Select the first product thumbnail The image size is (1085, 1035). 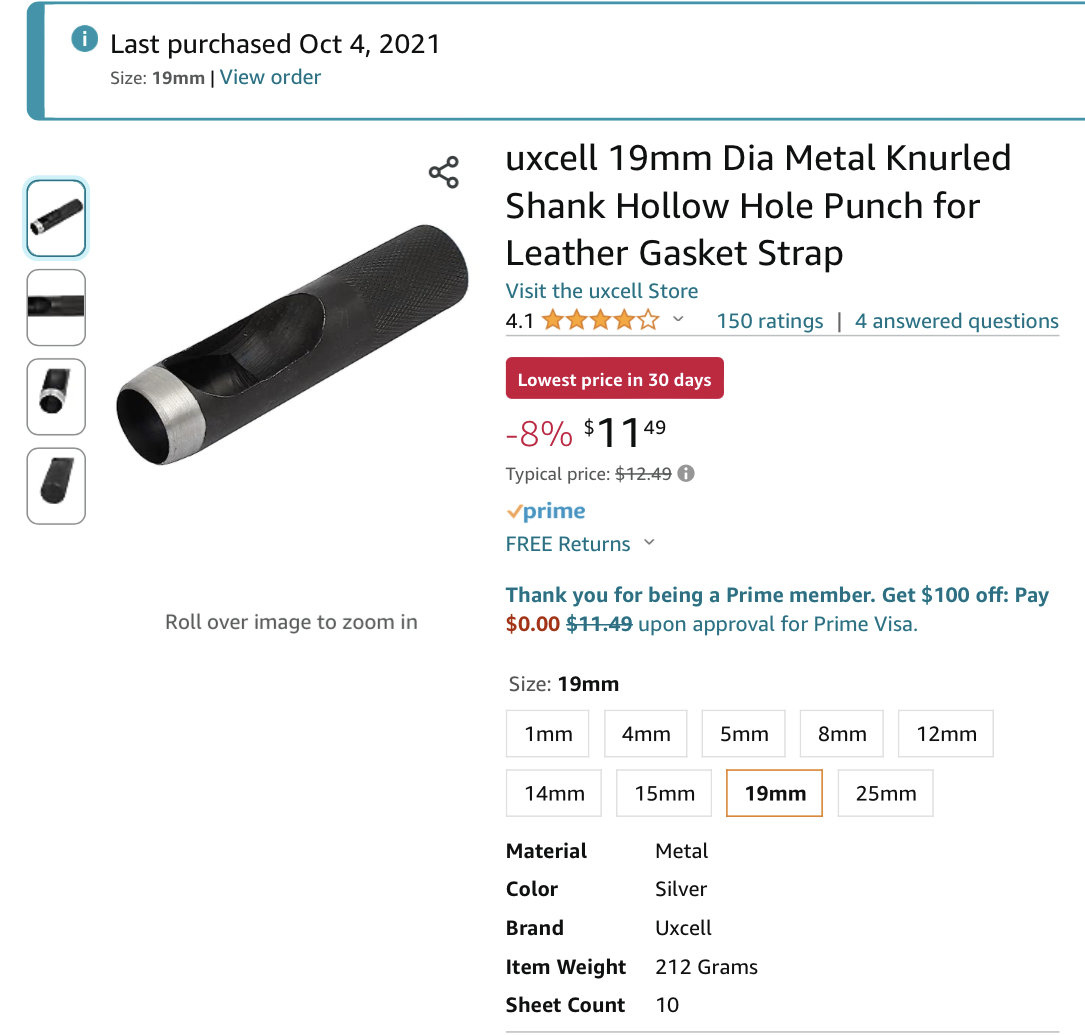click(56, 219)
